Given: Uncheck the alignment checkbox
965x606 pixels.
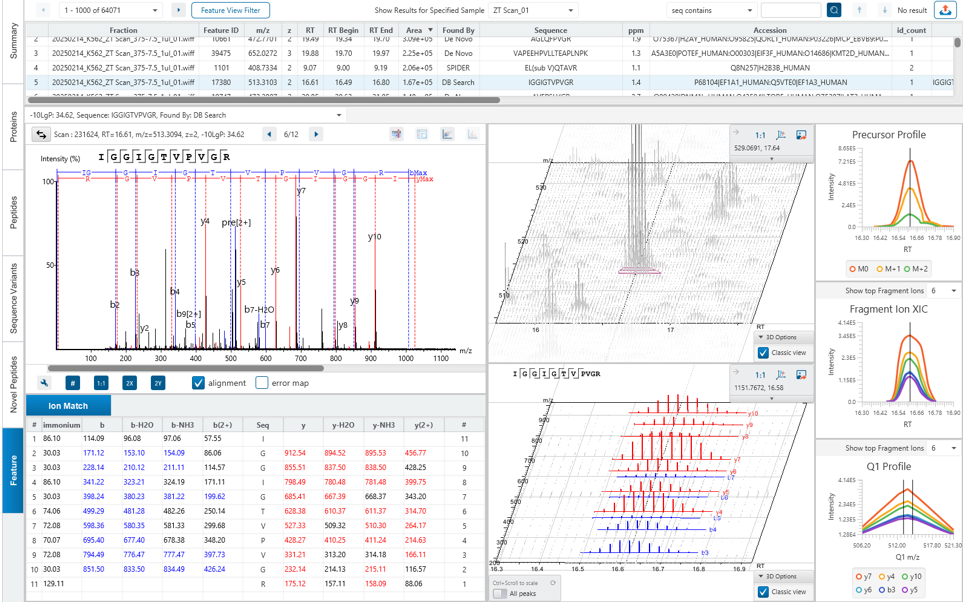Looking at the screenshot, I should tap(198, 383).
